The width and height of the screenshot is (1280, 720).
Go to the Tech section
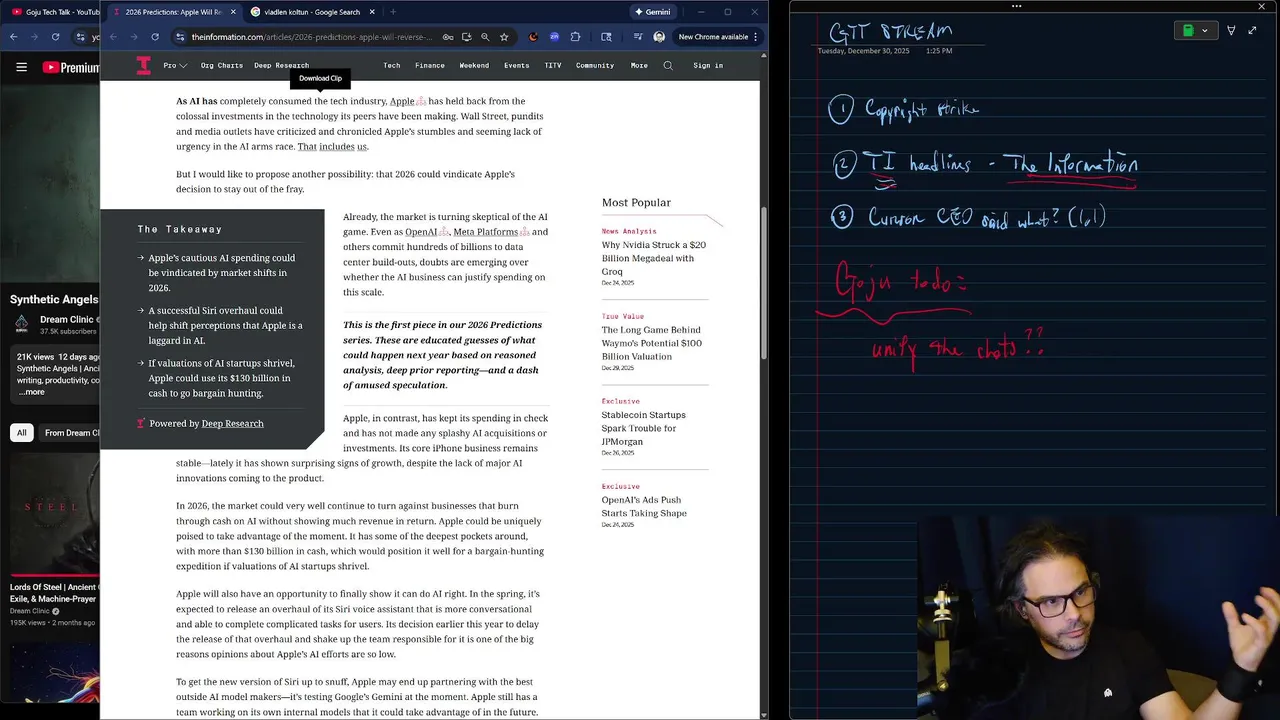pos(392,66)
